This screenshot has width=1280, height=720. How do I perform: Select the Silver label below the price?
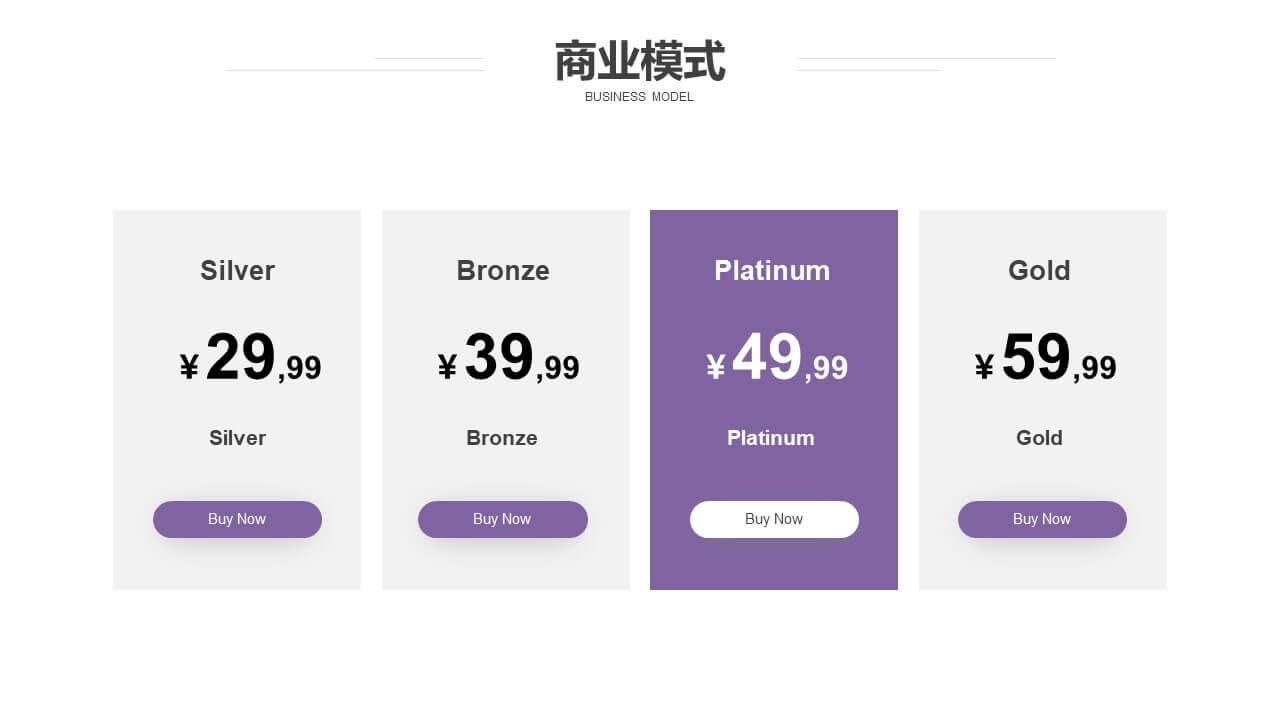237,438
